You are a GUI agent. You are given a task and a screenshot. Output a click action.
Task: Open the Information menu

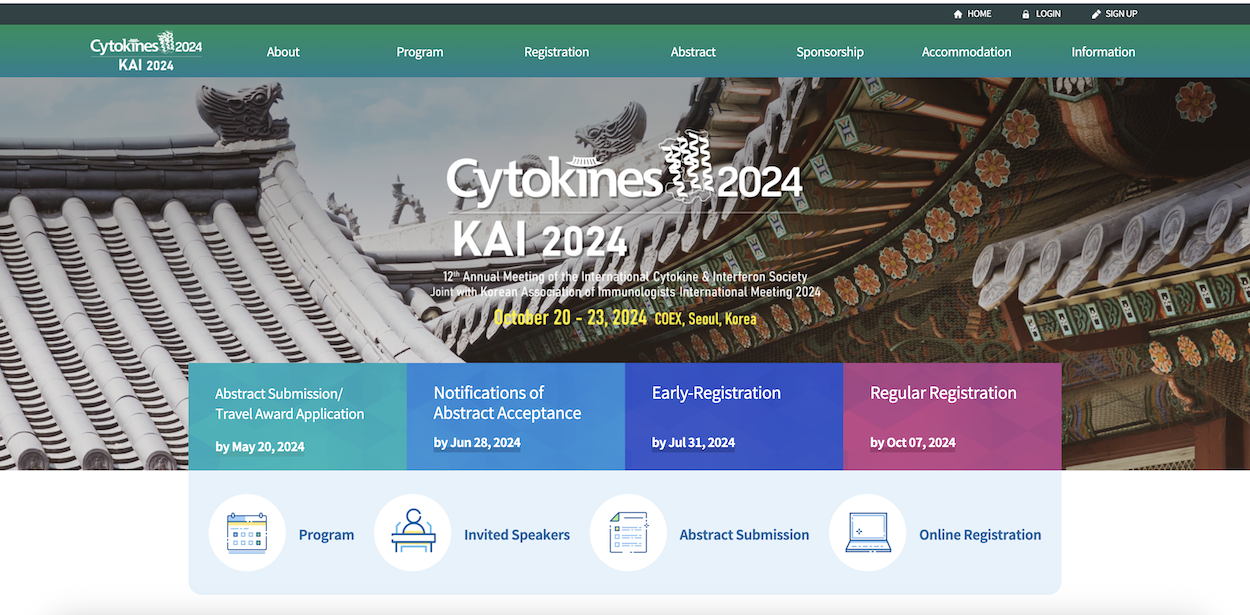[x=1103, y=52]
